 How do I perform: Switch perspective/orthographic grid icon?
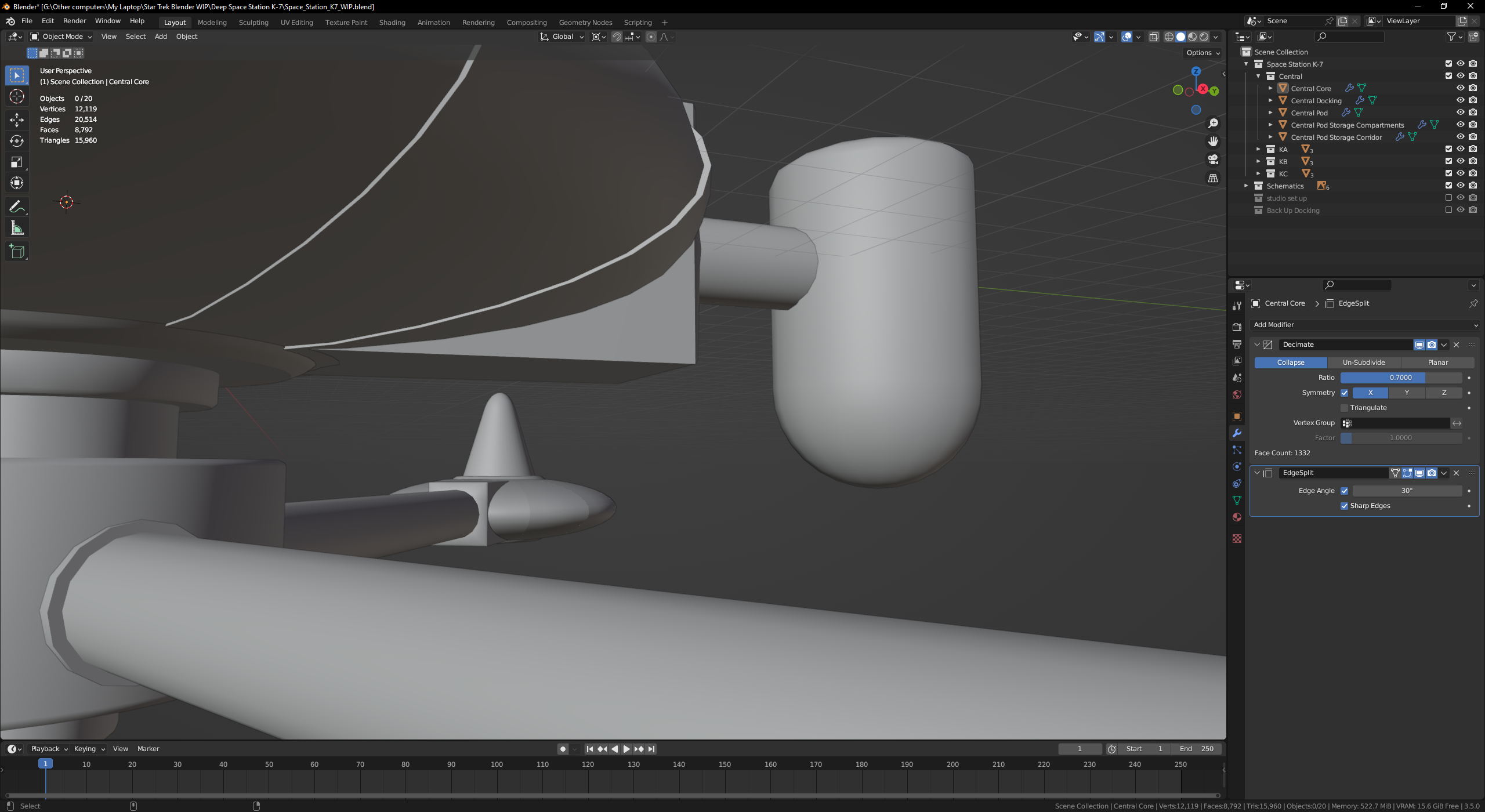[1213, 178]
